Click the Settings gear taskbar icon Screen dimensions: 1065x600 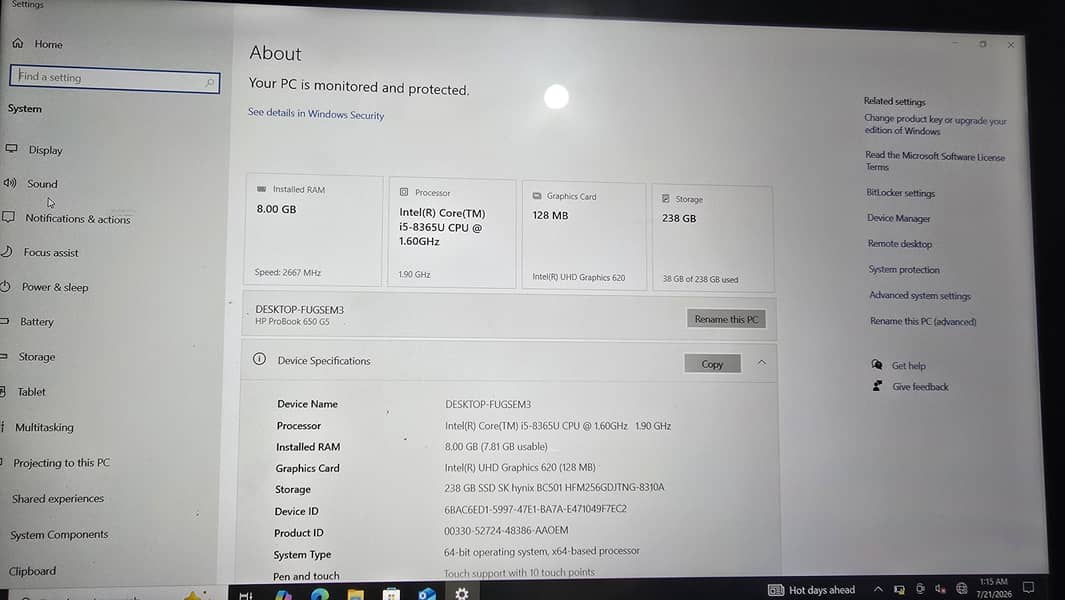pyautogui.click(x=462, y=593)
